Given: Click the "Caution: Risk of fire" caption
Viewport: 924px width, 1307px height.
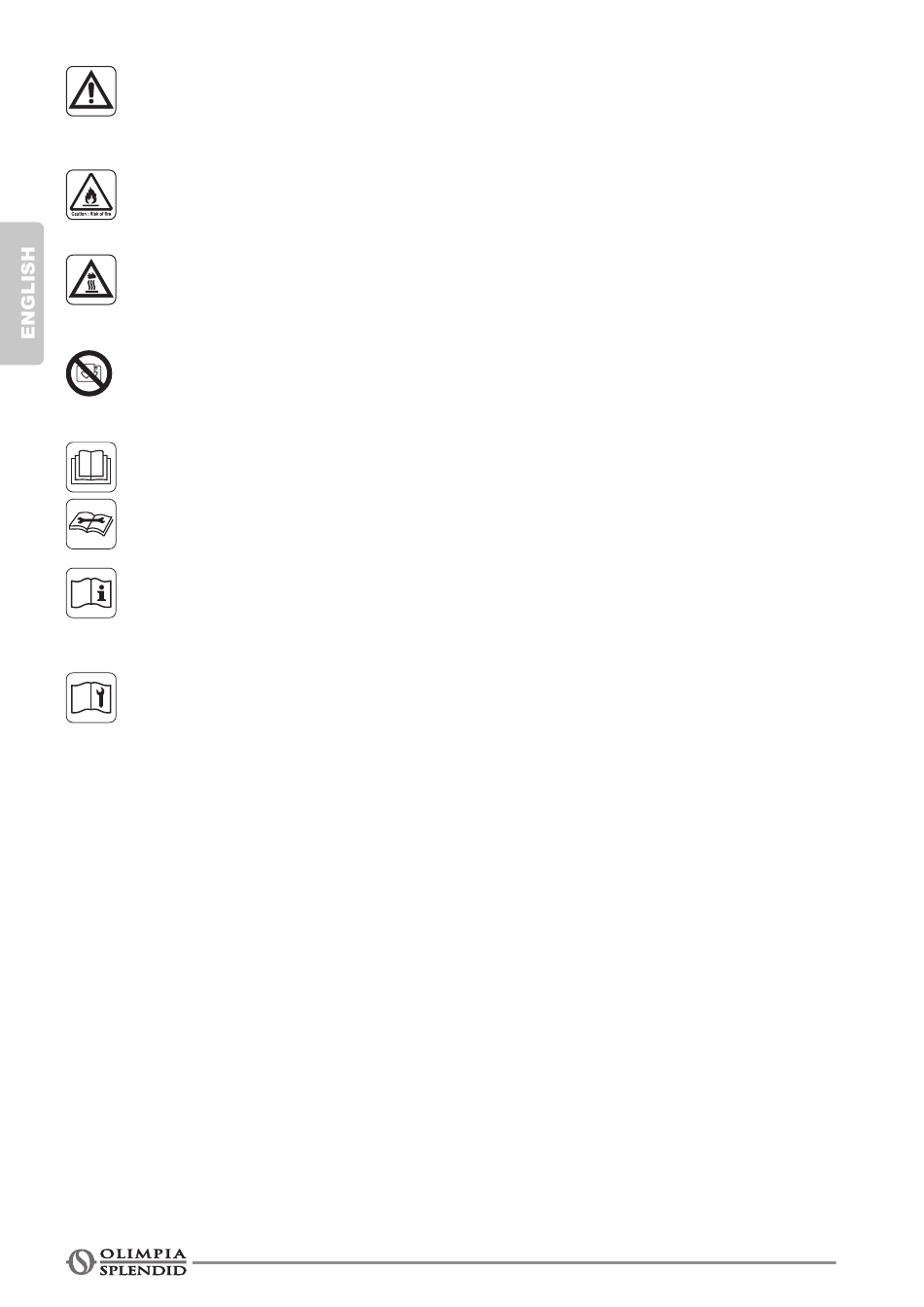Looking at the screenshot, I should pos(91,214).
